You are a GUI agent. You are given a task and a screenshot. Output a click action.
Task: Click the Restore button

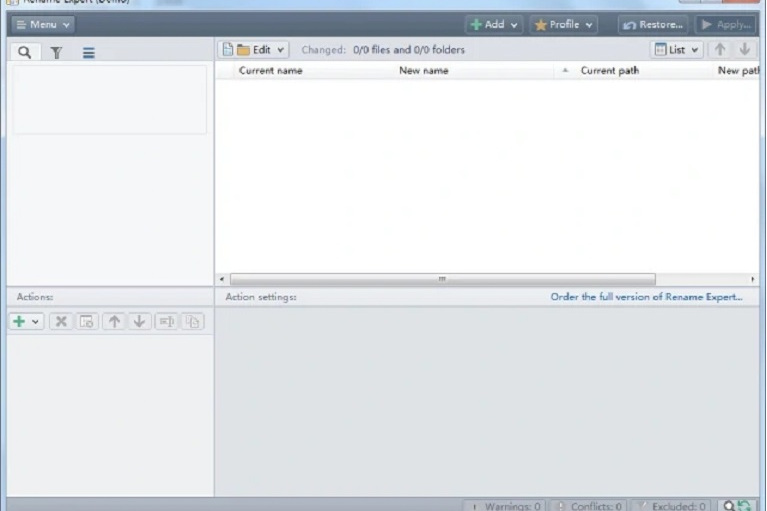653,24
